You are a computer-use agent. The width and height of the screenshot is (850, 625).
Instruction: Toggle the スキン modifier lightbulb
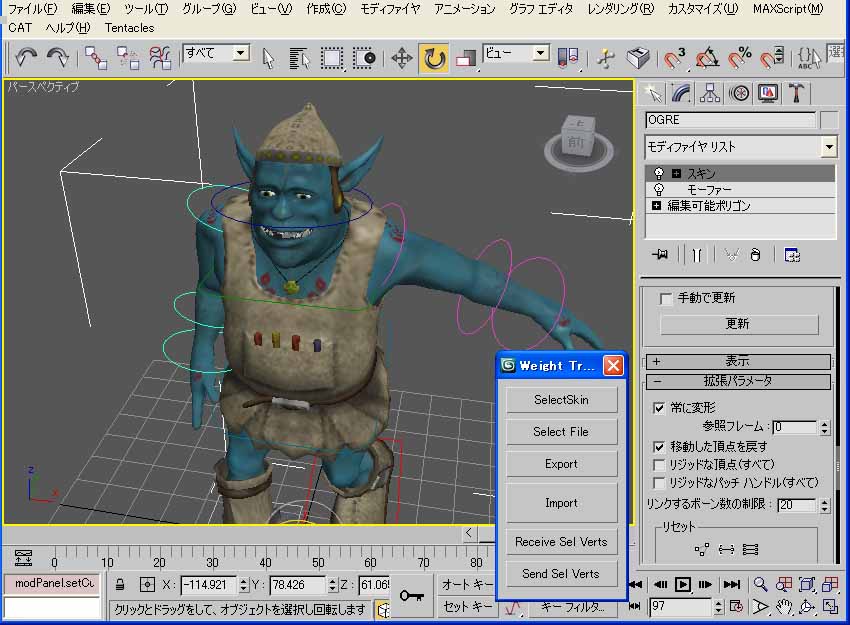659,173
